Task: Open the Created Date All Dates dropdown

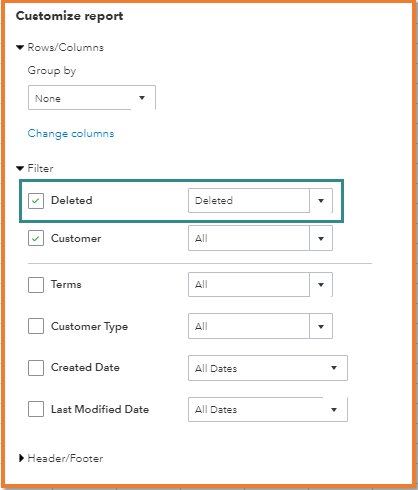Action: coord(268,368)
